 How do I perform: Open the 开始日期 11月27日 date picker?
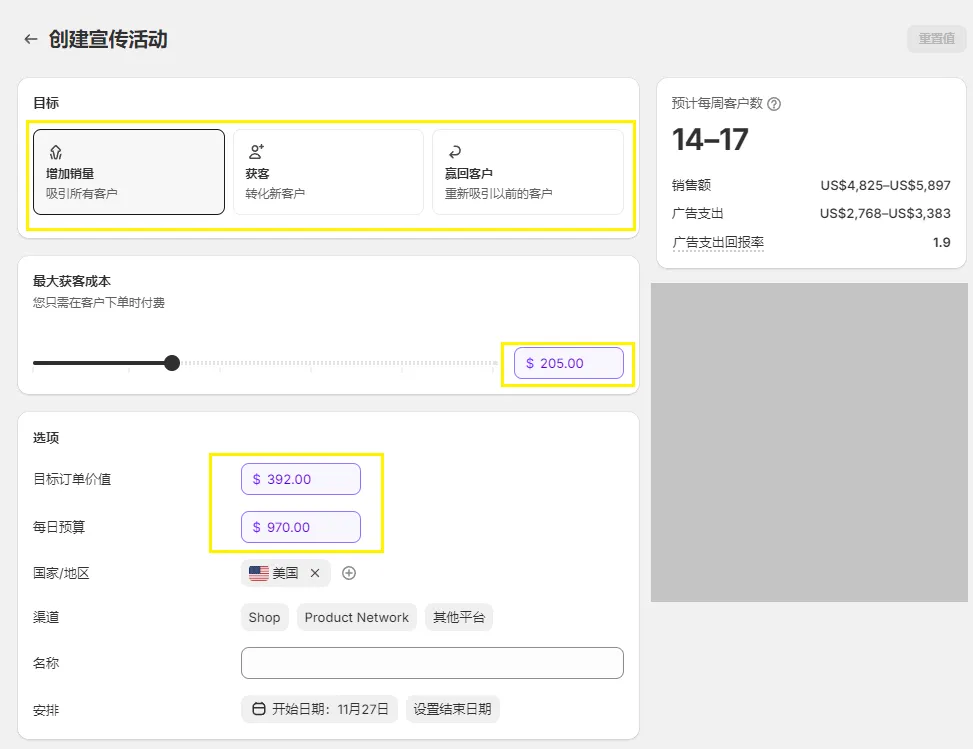click(x=319, y=709)
